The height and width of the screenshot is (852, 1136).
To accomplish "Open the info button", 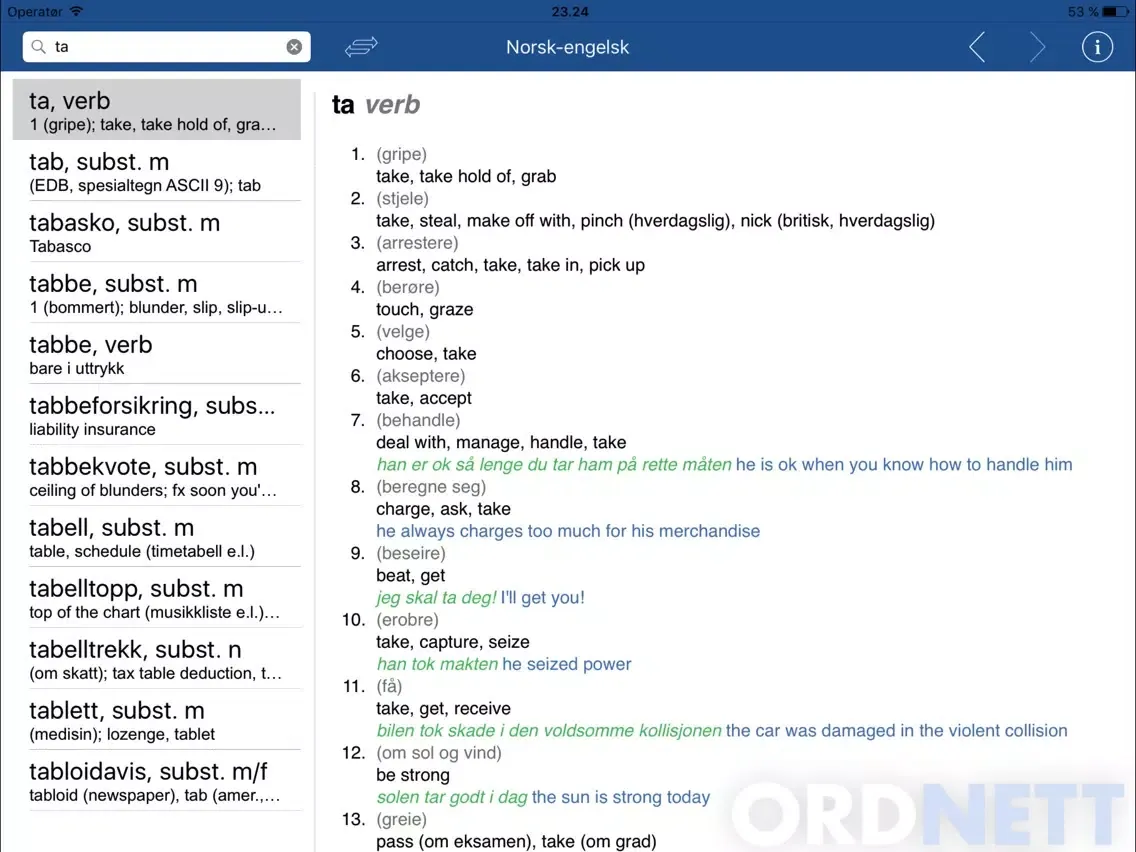I will [1097, 47].
